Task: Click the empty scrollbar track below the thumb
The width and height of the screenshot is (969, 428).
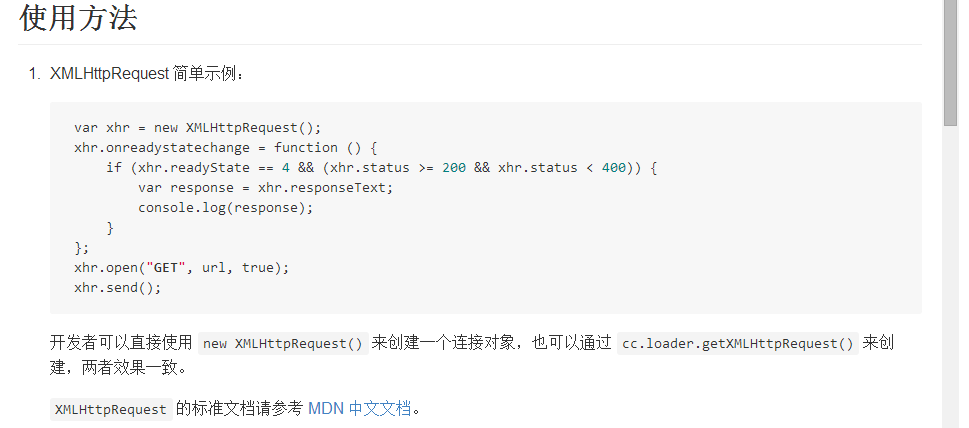Action: 951,280
